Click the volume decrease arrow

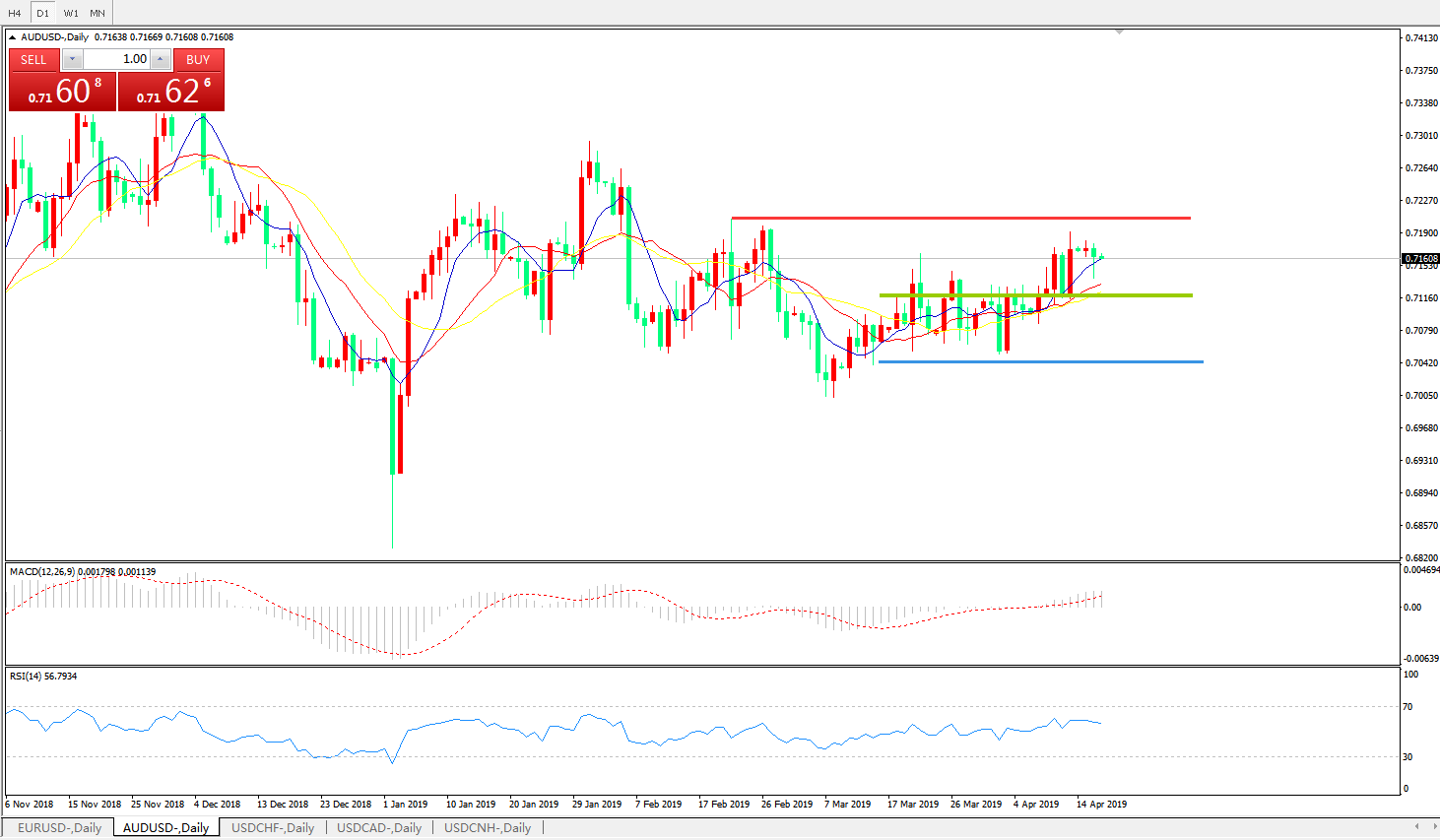[72, 60]
